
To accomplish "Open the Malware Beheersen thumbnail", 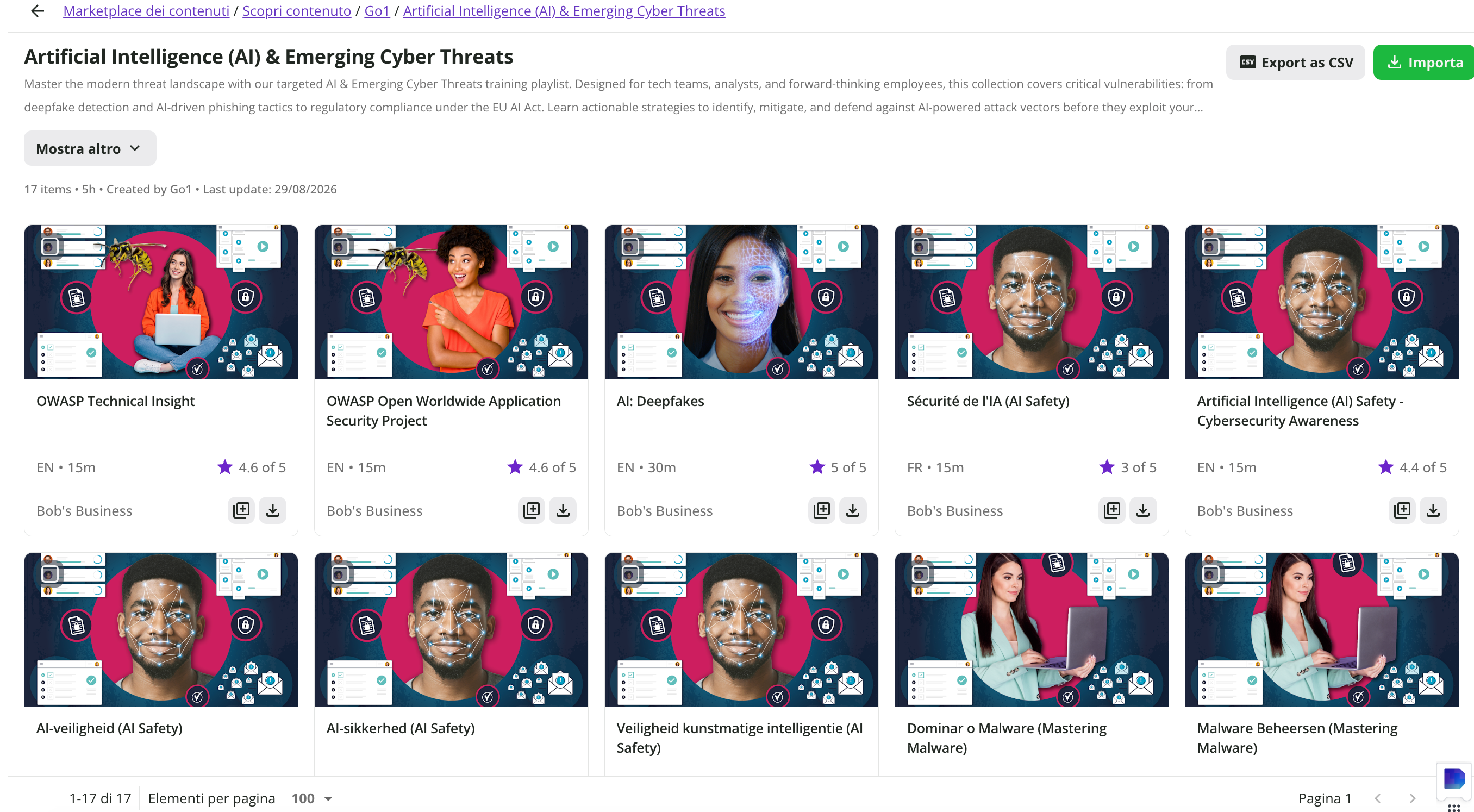I will (x=1322, y=629).
